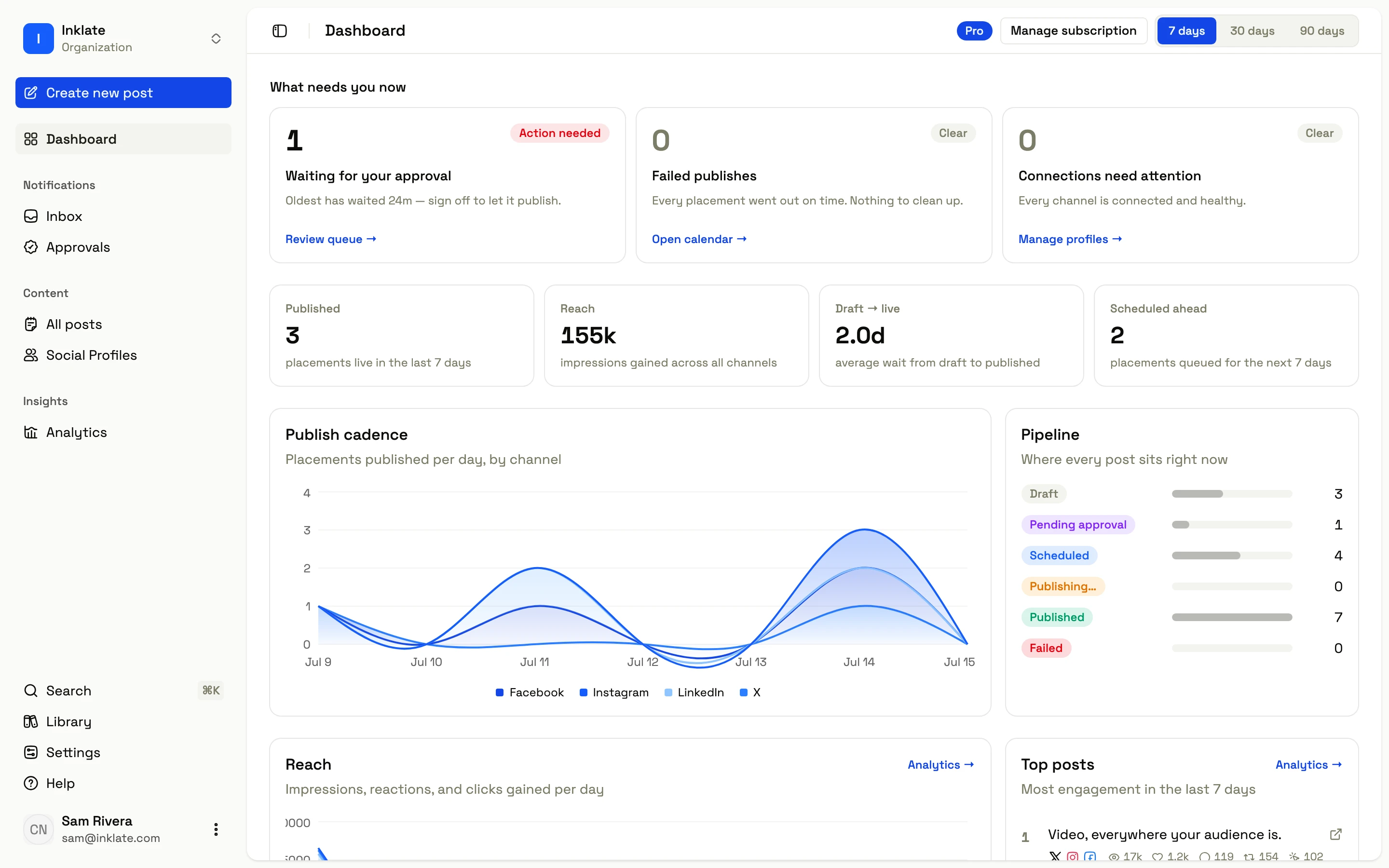Click the Failed status pill
This screenshot has height=868, width=1389.
coord(1046,648)
